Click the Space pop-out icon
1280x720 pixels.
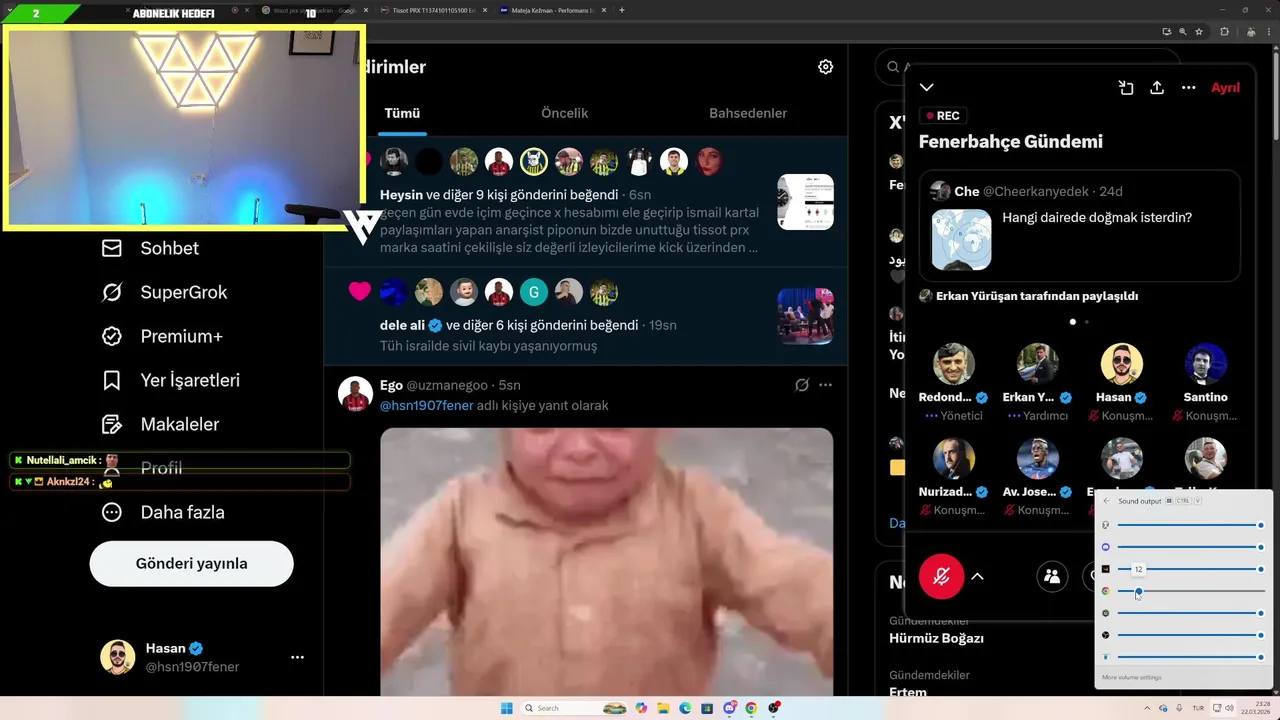point(1126,88)
